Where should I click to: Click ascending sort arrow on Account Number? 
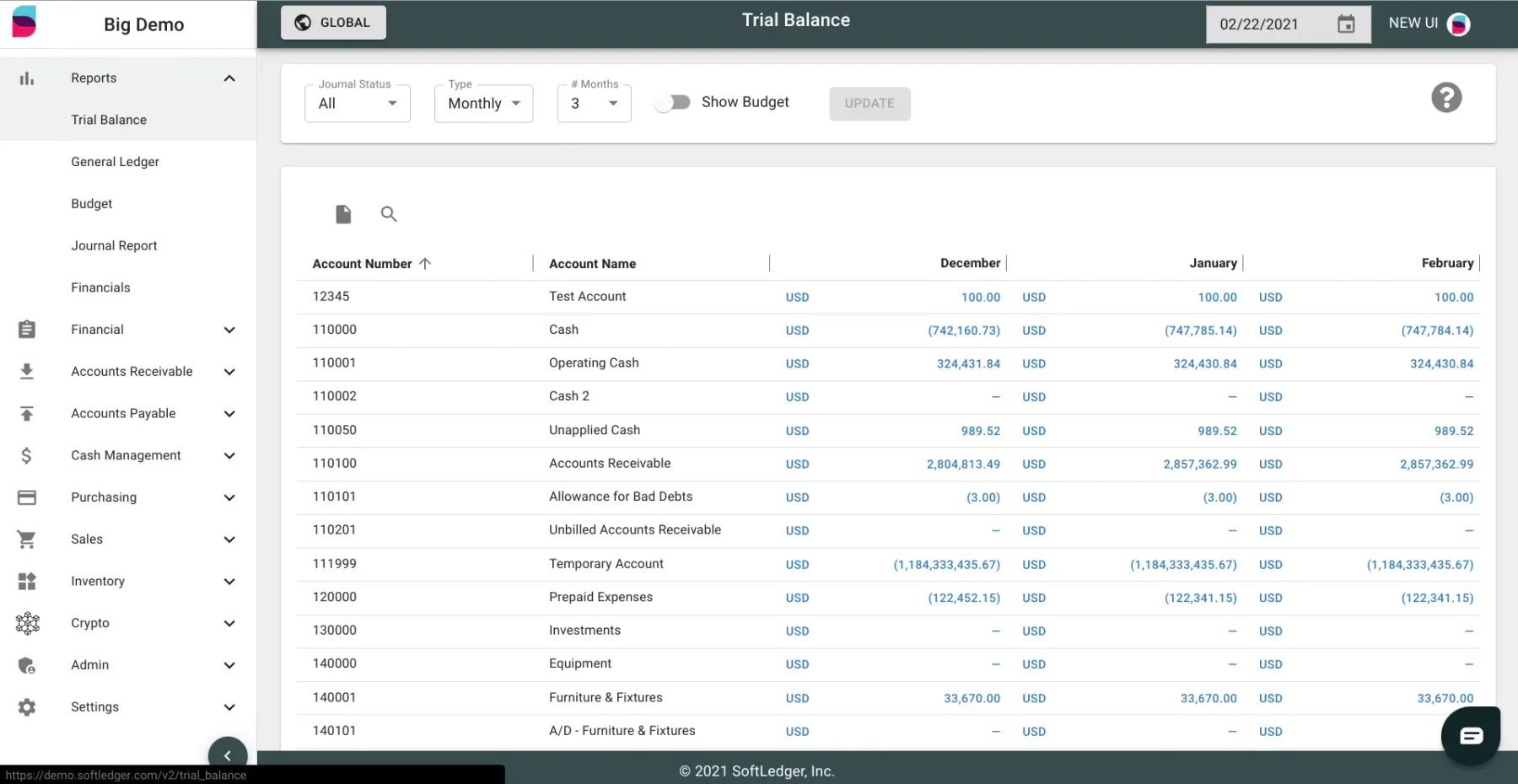pyautogui.click(x=425, y=264)
